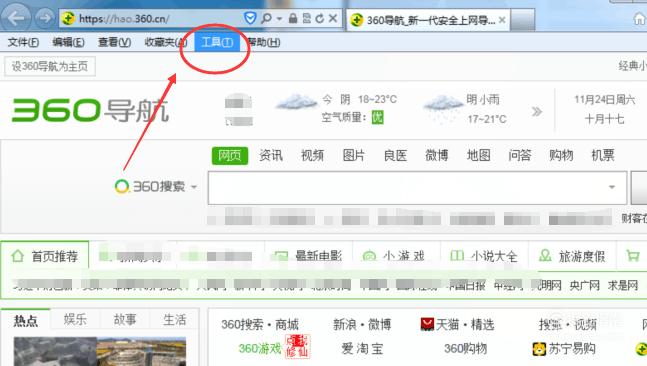
Task: Click the compatibility view icon
Action: (306, 18)
